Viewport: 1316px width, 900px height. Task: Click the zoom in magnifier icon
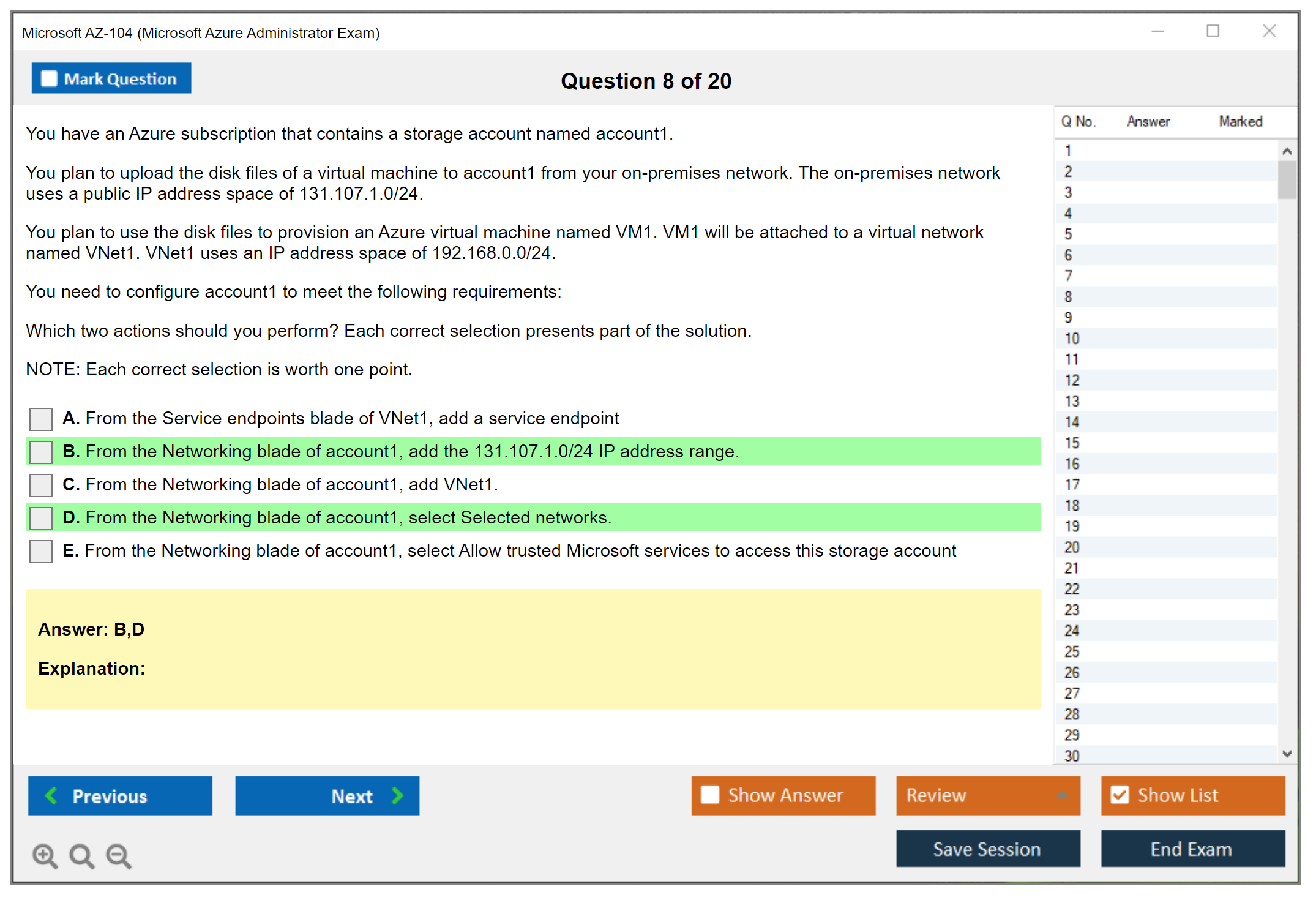44,855
